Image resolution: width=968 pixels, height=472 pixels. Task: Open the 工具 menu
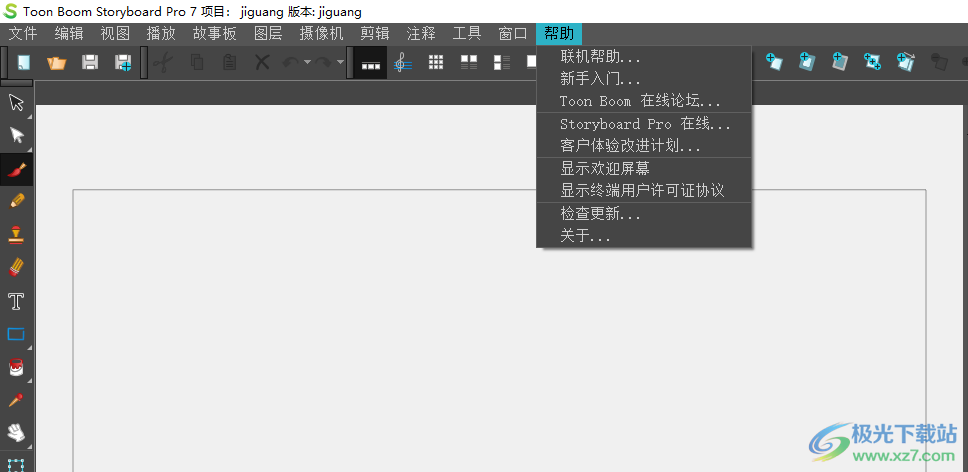(x=467, y=33)
